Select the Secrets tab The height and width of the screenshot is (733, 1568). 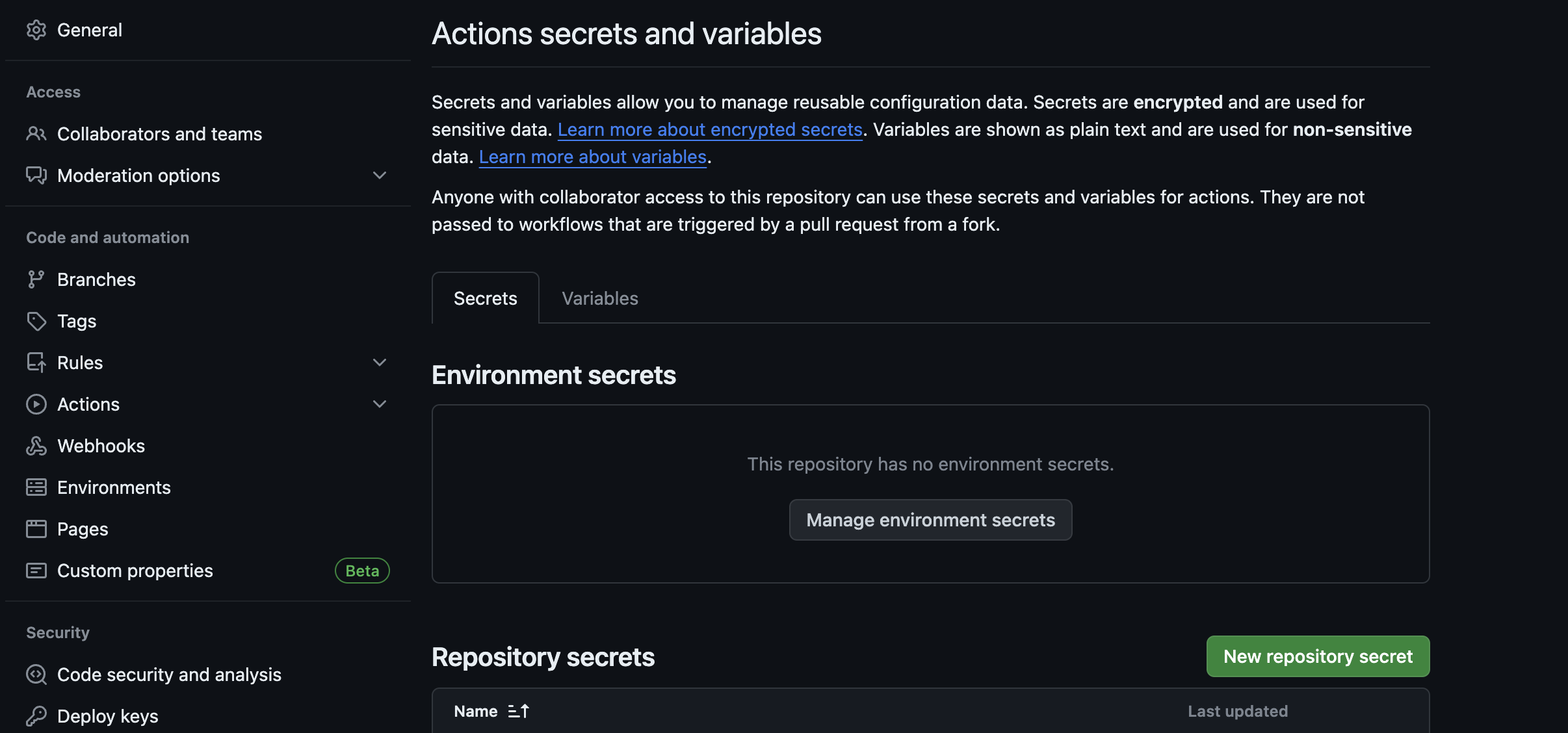tap(484, 298)
